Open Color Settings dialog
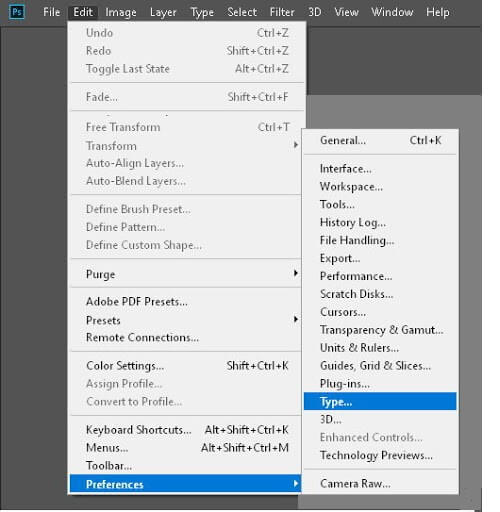The width and height of the screenshot is (500, 512). [x=186, y=366]
